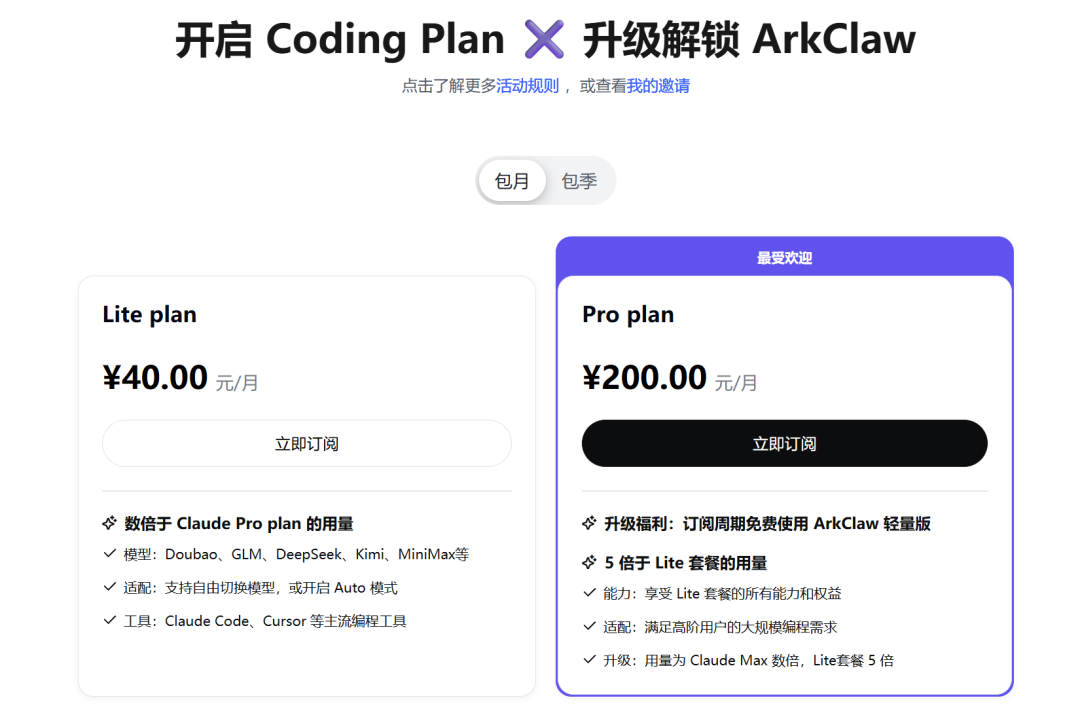Image resolution: width=1080 pixels, height=717 pixels.
Task: Select the 包月 billing option
Action: (x=512, y=181)
